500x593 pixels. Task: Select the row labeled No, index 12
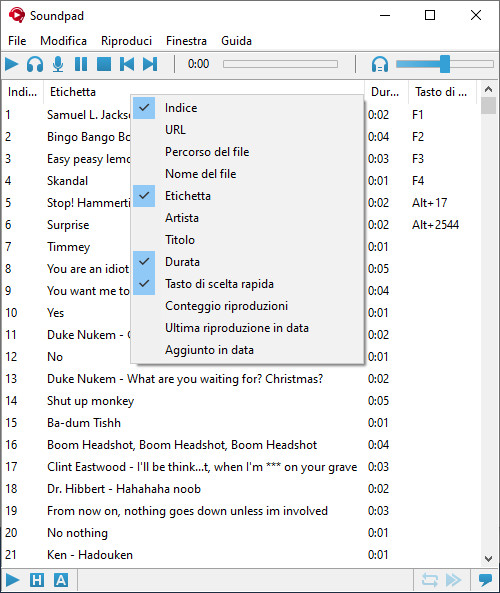pos(241,357)
